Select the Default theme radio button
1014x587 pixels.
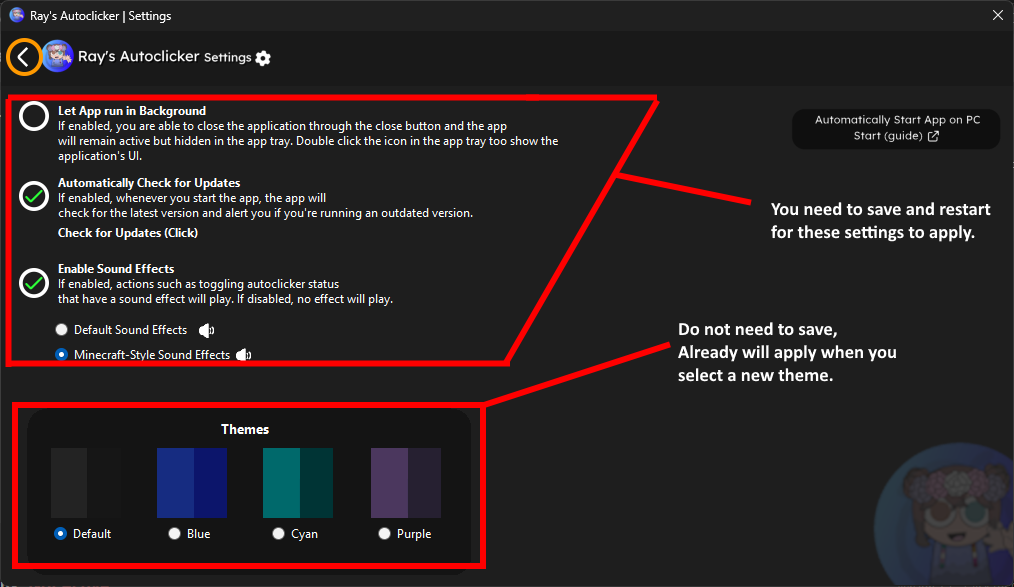point(61,533)
